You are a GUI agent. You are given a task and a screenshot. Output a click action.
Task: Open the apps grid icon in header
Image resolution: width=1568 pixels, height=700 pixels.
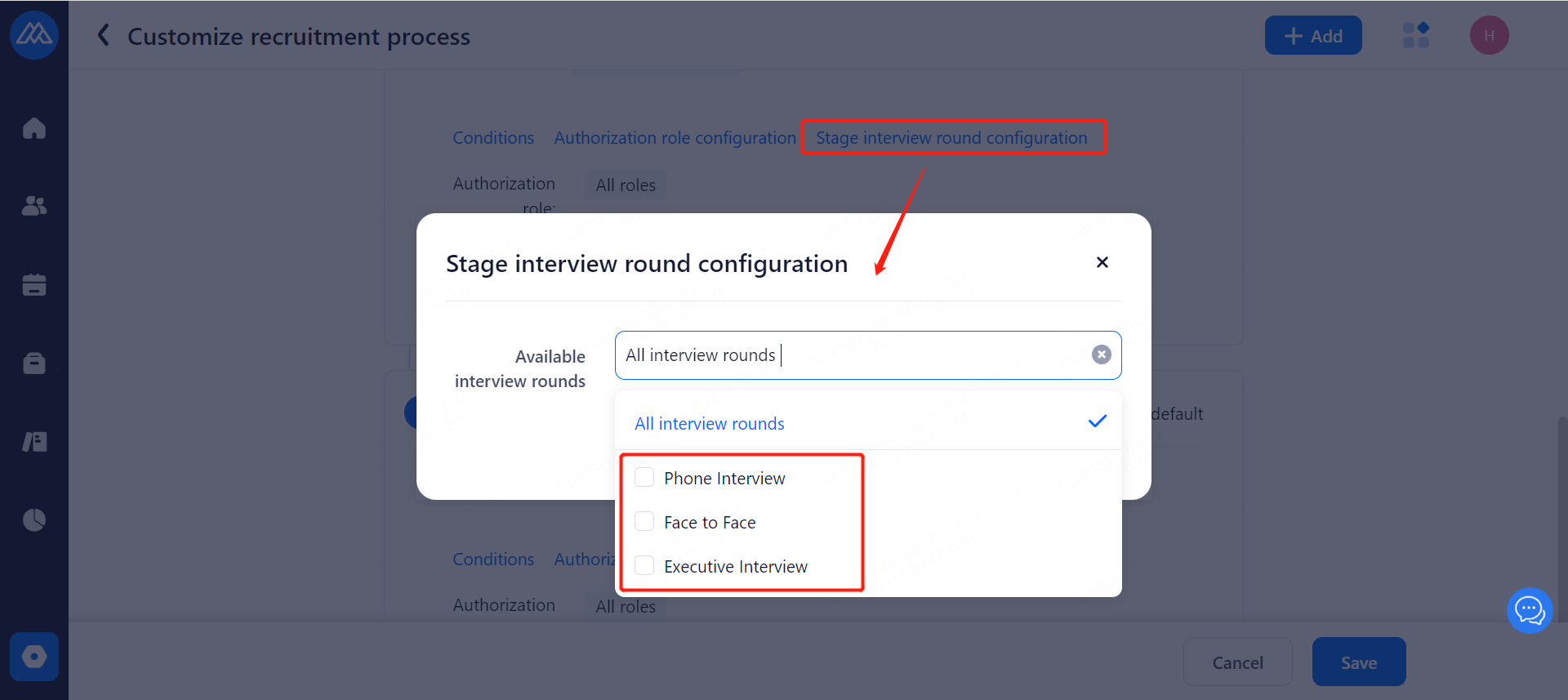(1415, 35)
